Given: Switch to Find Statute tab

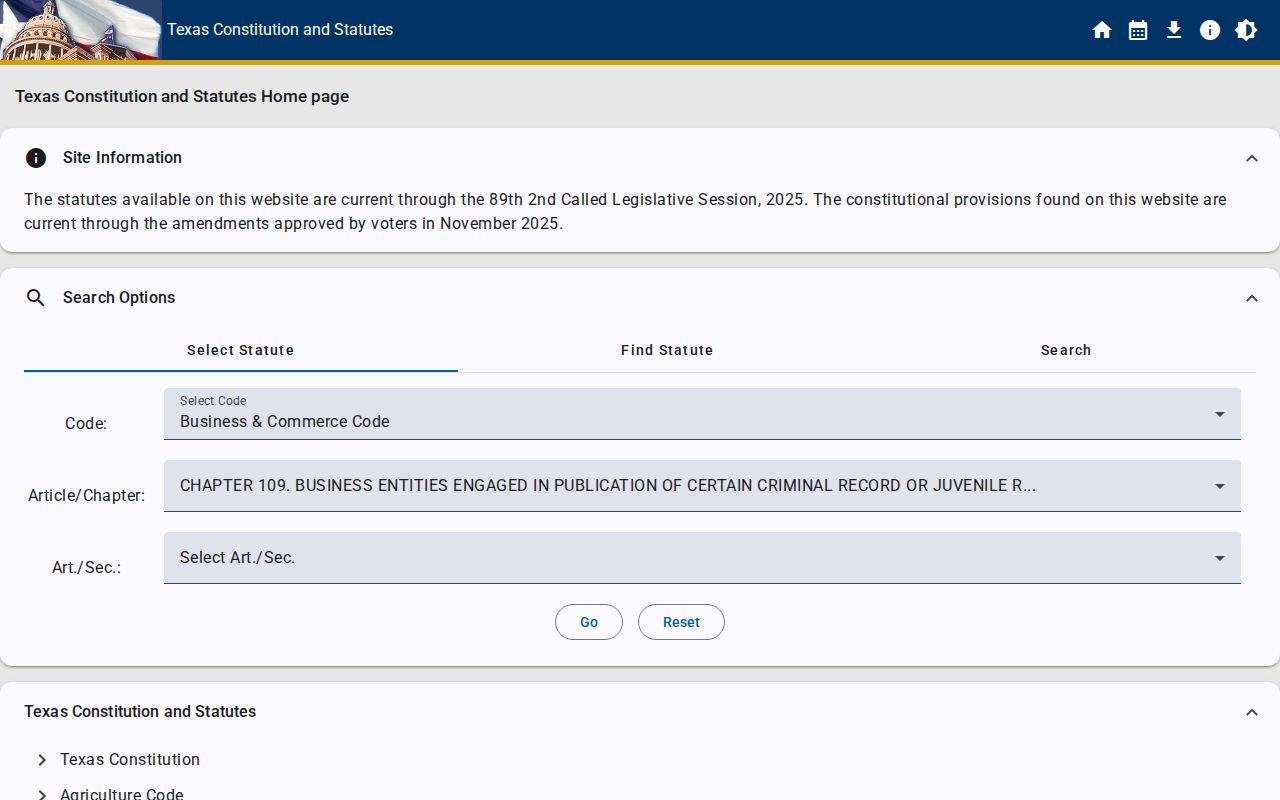Looking at the screenshot, I should (x=667, y=350).
